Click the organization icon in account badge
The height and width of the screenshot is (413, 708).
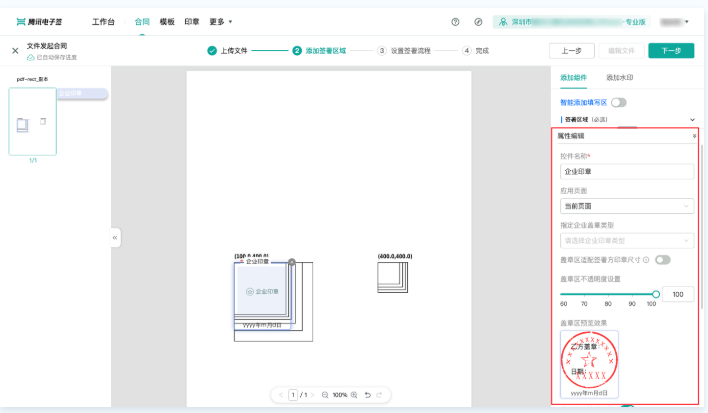pos(503,22)
